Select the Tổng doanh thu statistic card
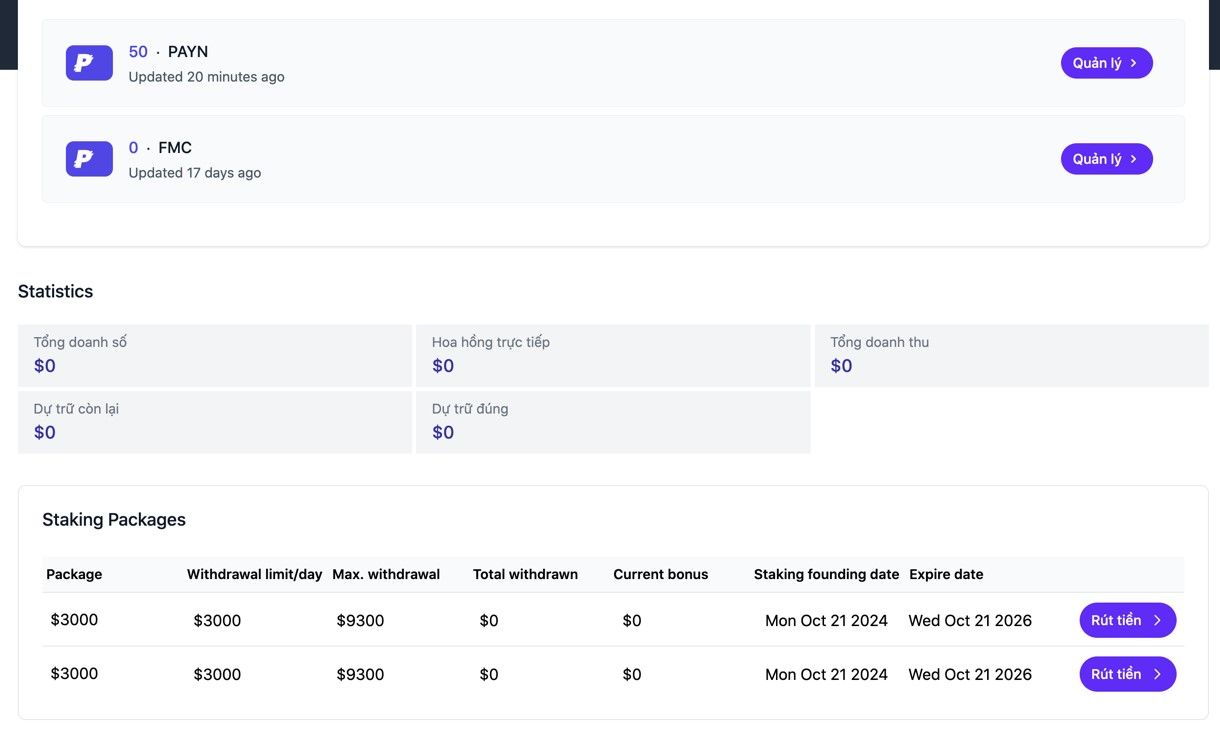Image resolution: width=1220 pixels, height=737 pixels. pos(1011,355)
